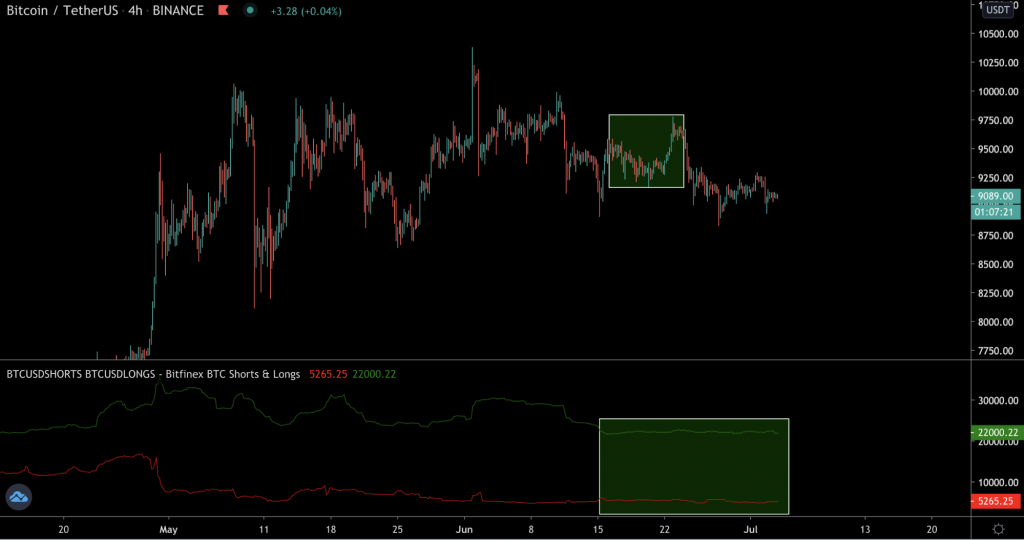Screen dimensions: 1024x540
Task: Click the red flag icon beside BINANCE
Action: coord(220,11)
